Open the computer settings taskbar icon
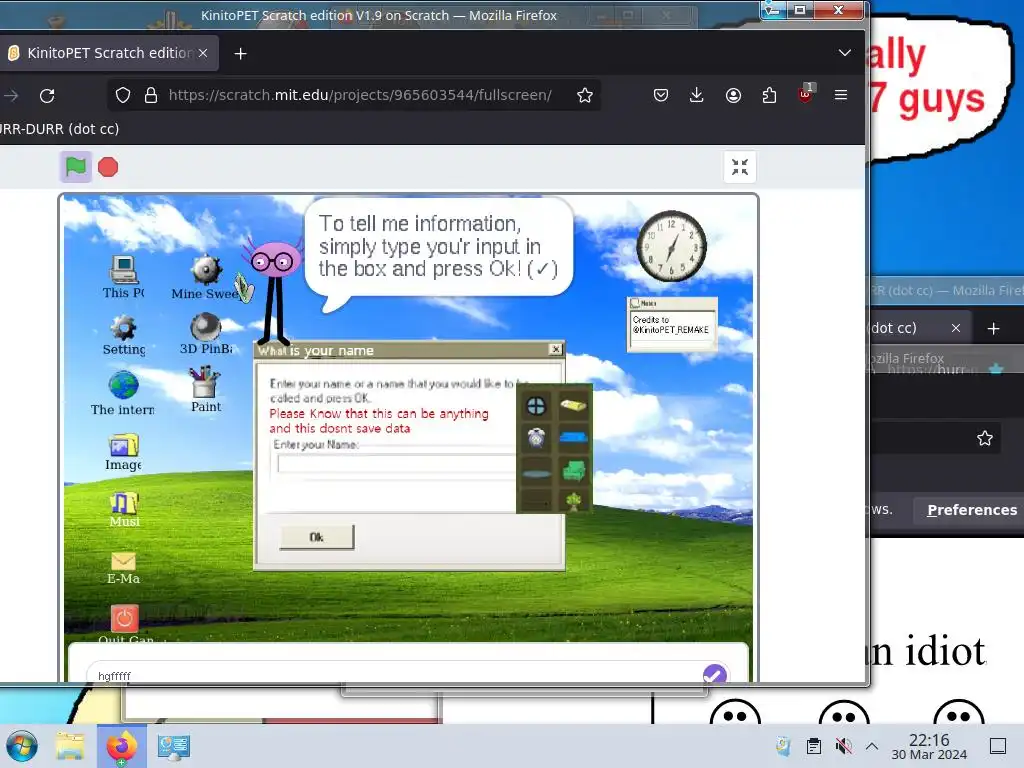This screenshot has width=1024, height=768. click(x=174, y=746)
